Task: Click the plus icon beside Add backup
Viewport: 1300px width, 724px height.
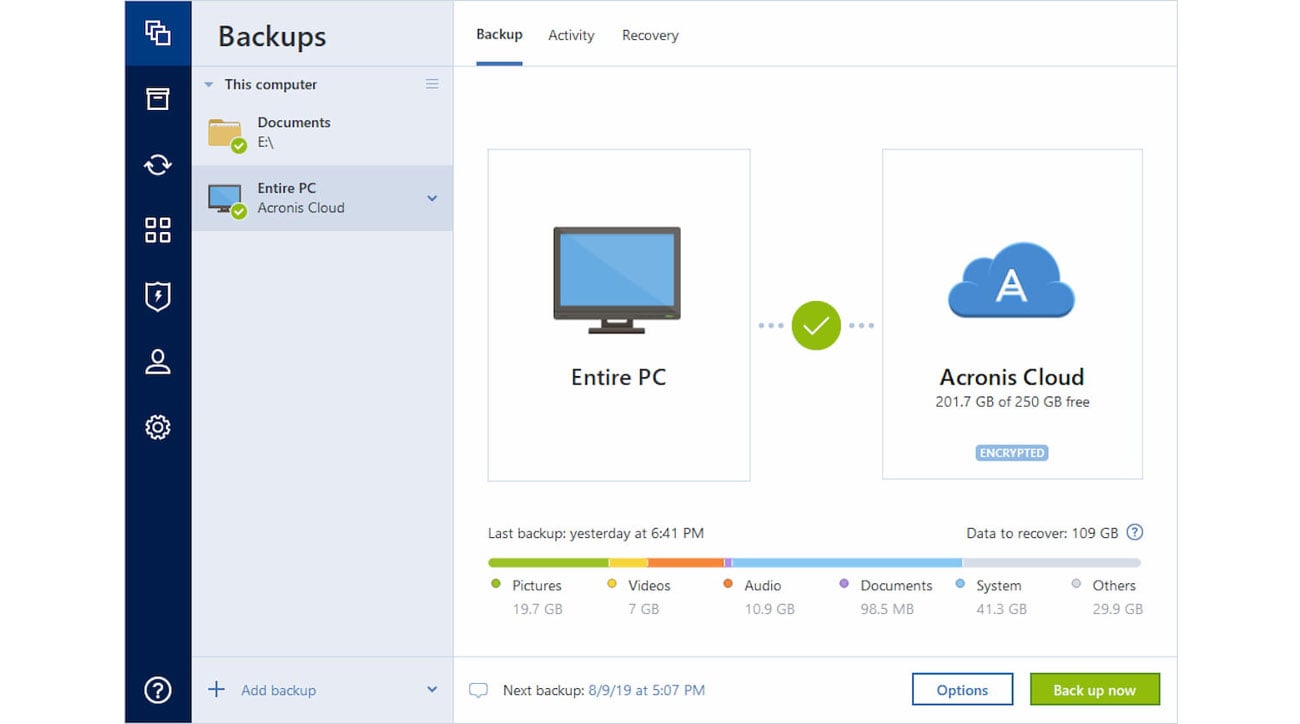Action: coord(216,689)
